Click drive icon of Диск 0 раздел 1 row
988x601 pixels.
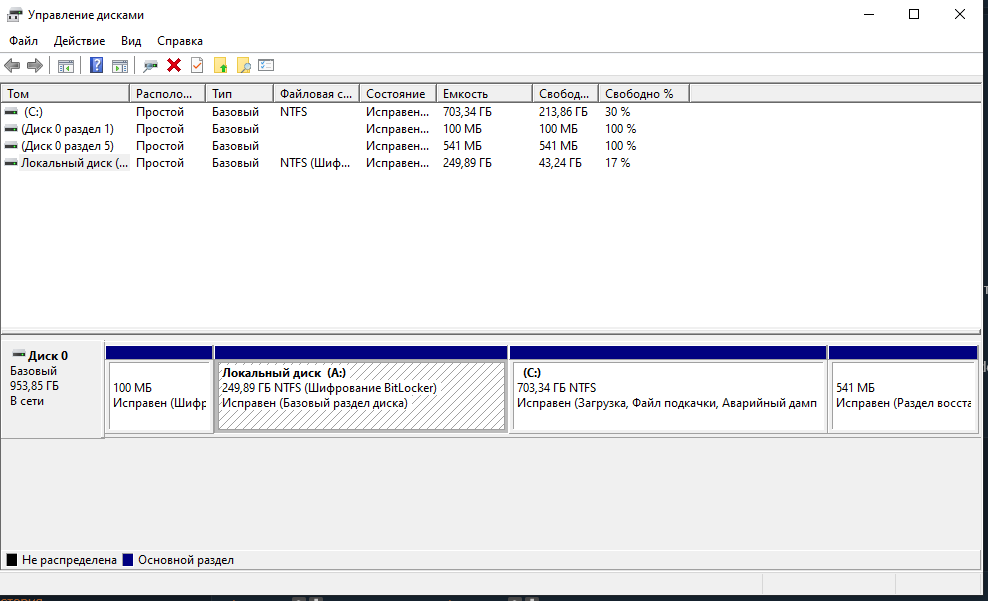11,129
